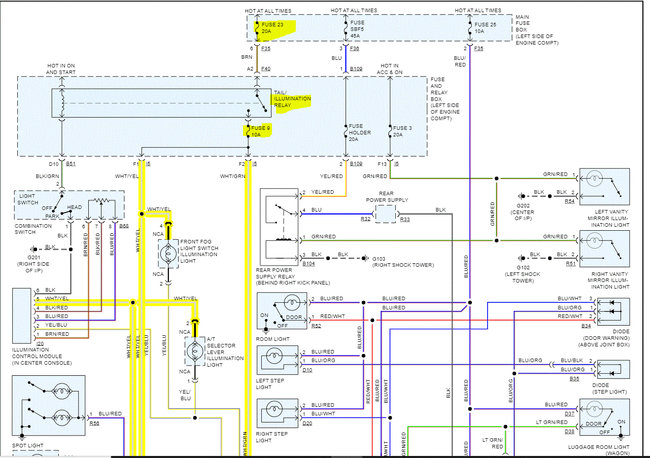Click the A/T SELECTOR LEVER ILLUMINATION LIGHT label
Image resolution: width=650 pixels, height=458 pixels.
pyautogui.click(x=225, y=351)
